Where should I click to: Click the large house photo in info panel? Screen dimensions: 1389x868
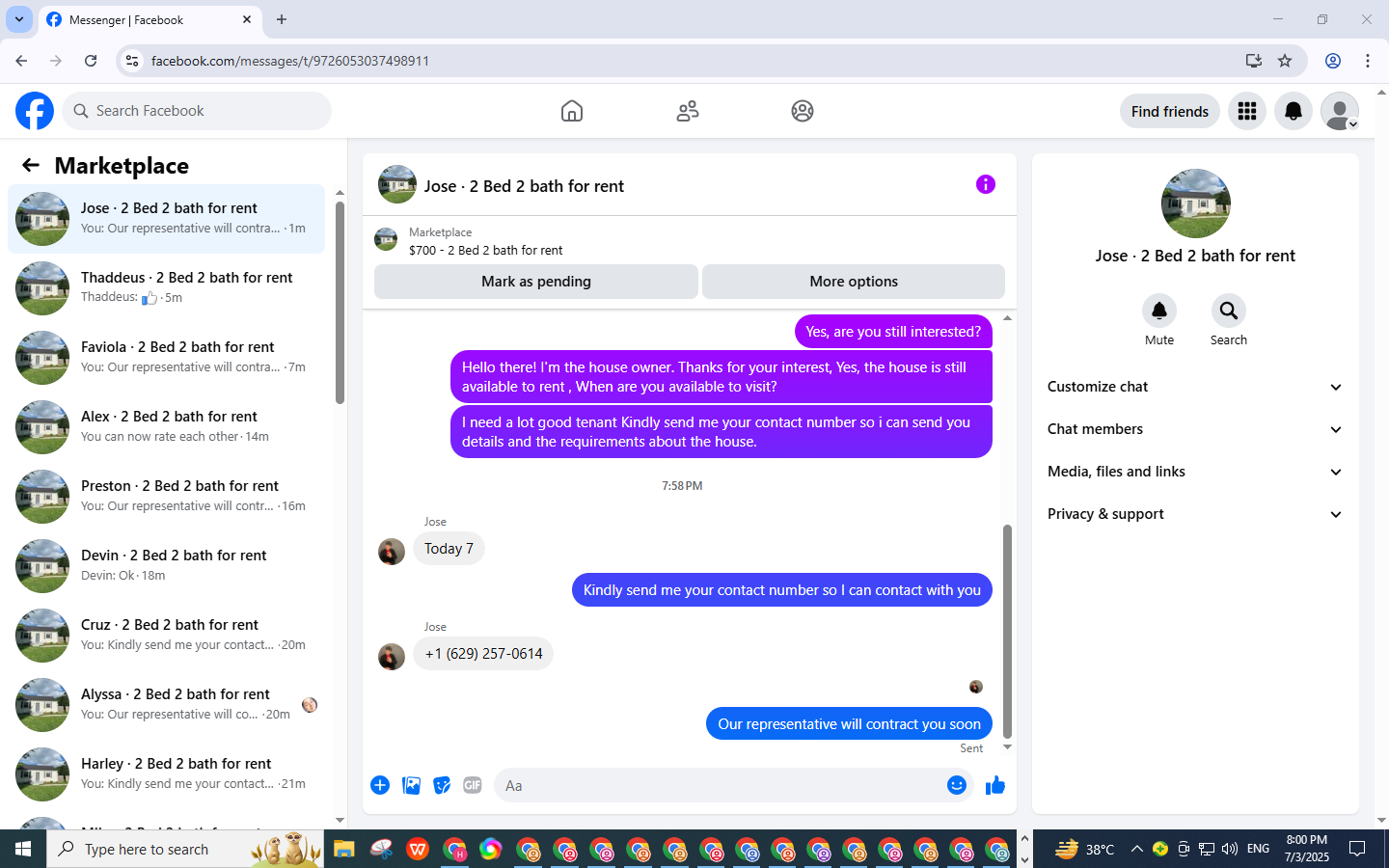click(1195, 203)
